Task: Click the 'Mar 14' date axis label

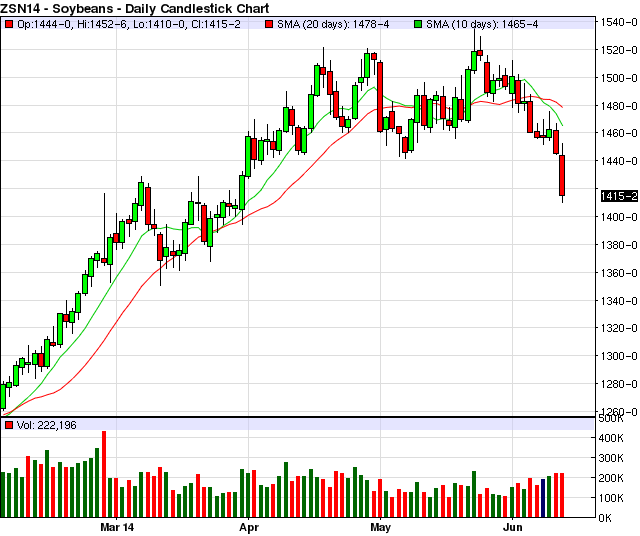Action: pyautogui.click(x=117, y=527)
